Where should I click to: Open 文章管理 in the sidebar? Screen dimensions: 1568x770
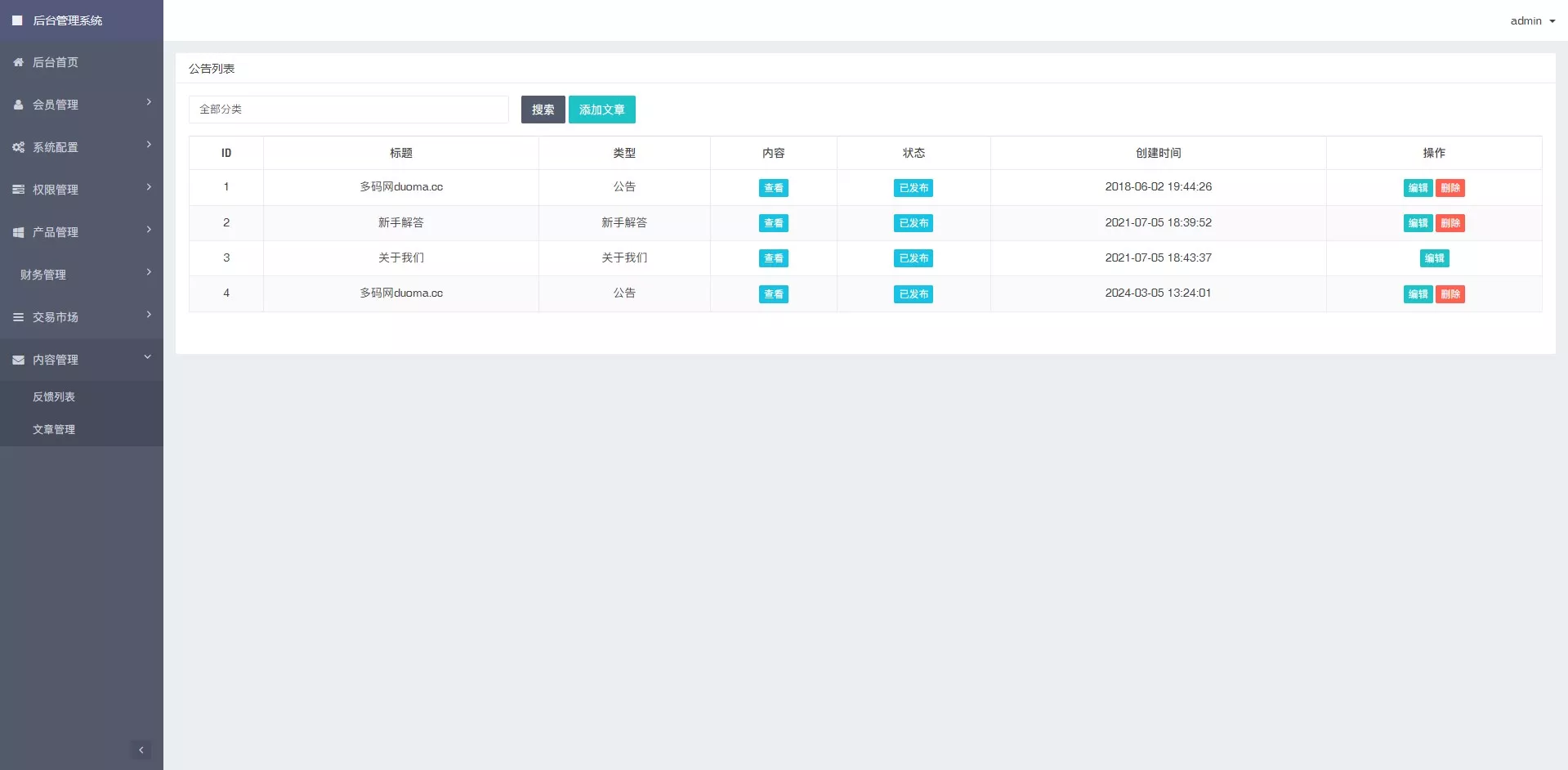(x=54, y=429)
